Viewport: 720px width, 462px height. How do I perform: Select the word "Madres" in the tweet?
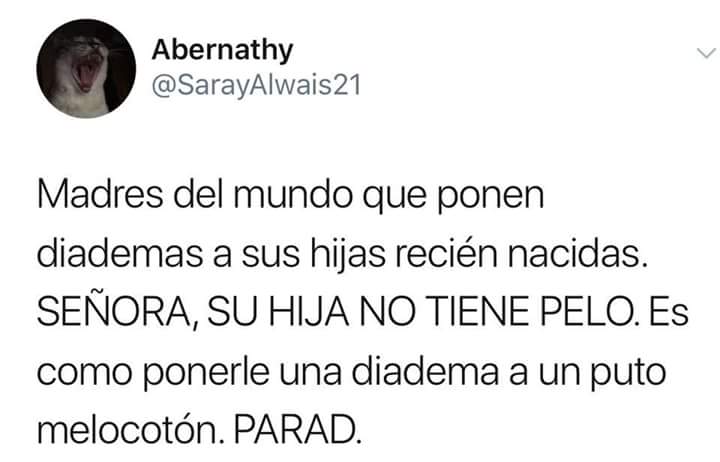coord(100,195)
